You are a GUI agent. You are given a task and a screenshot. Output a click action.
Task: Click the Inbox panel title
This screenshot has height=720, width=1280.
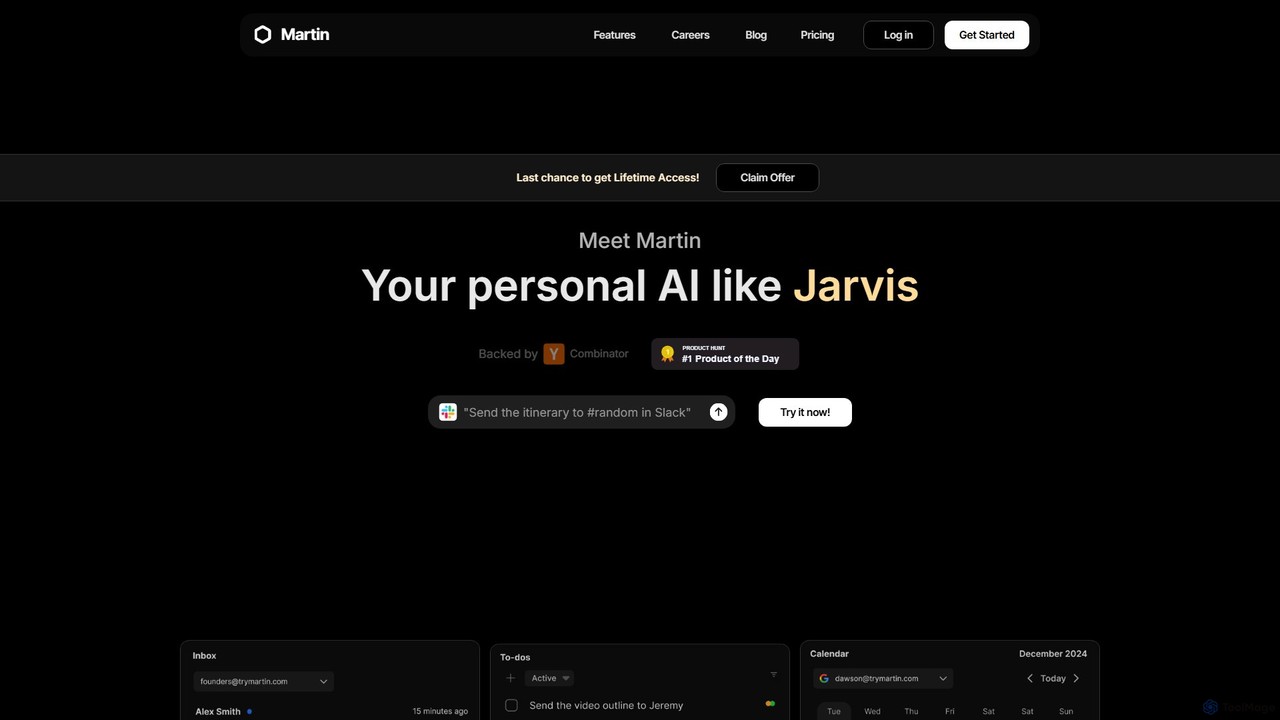tap(204, 656)
